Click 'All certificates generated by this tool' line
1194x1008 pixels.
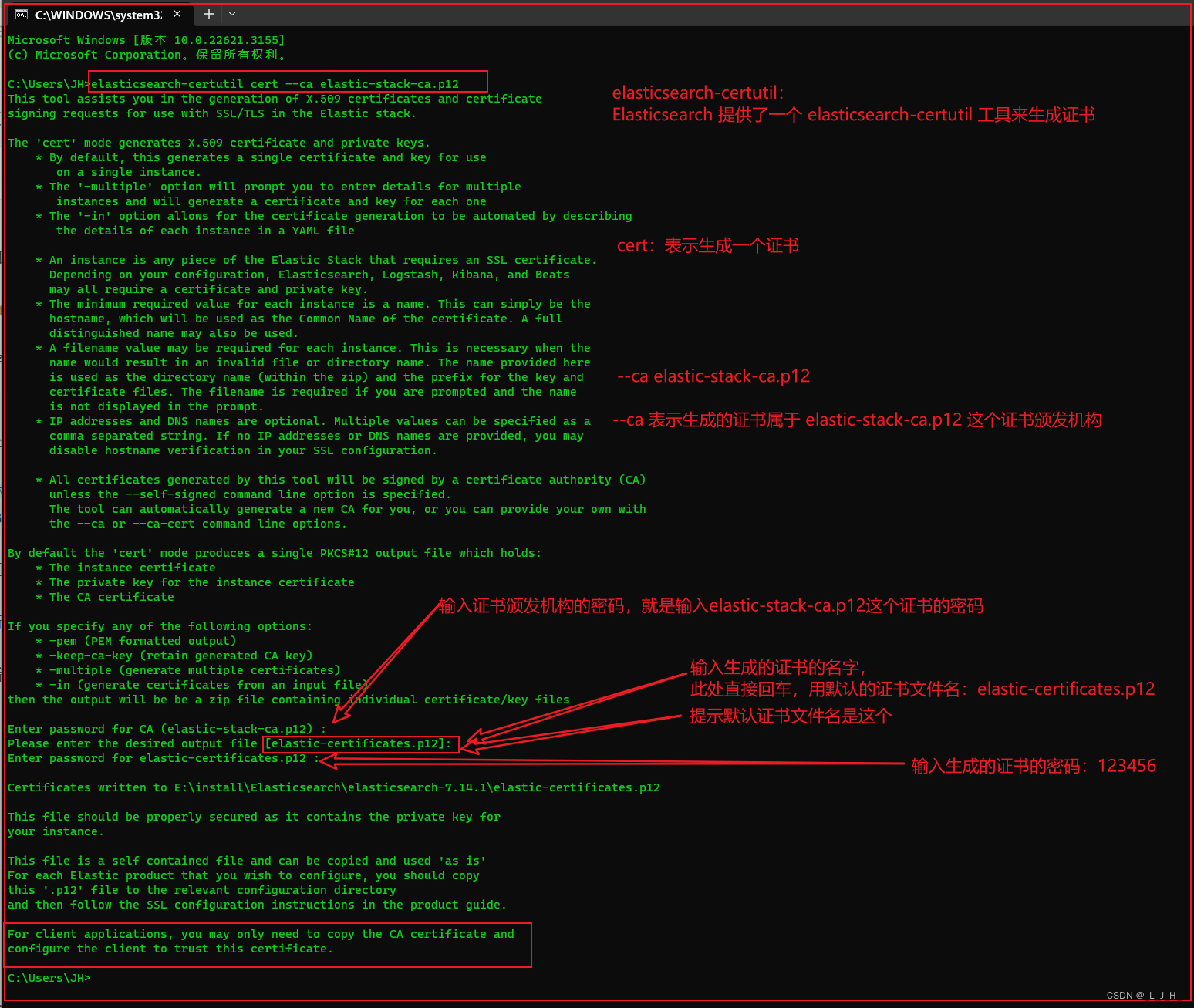tap(341, 480)
